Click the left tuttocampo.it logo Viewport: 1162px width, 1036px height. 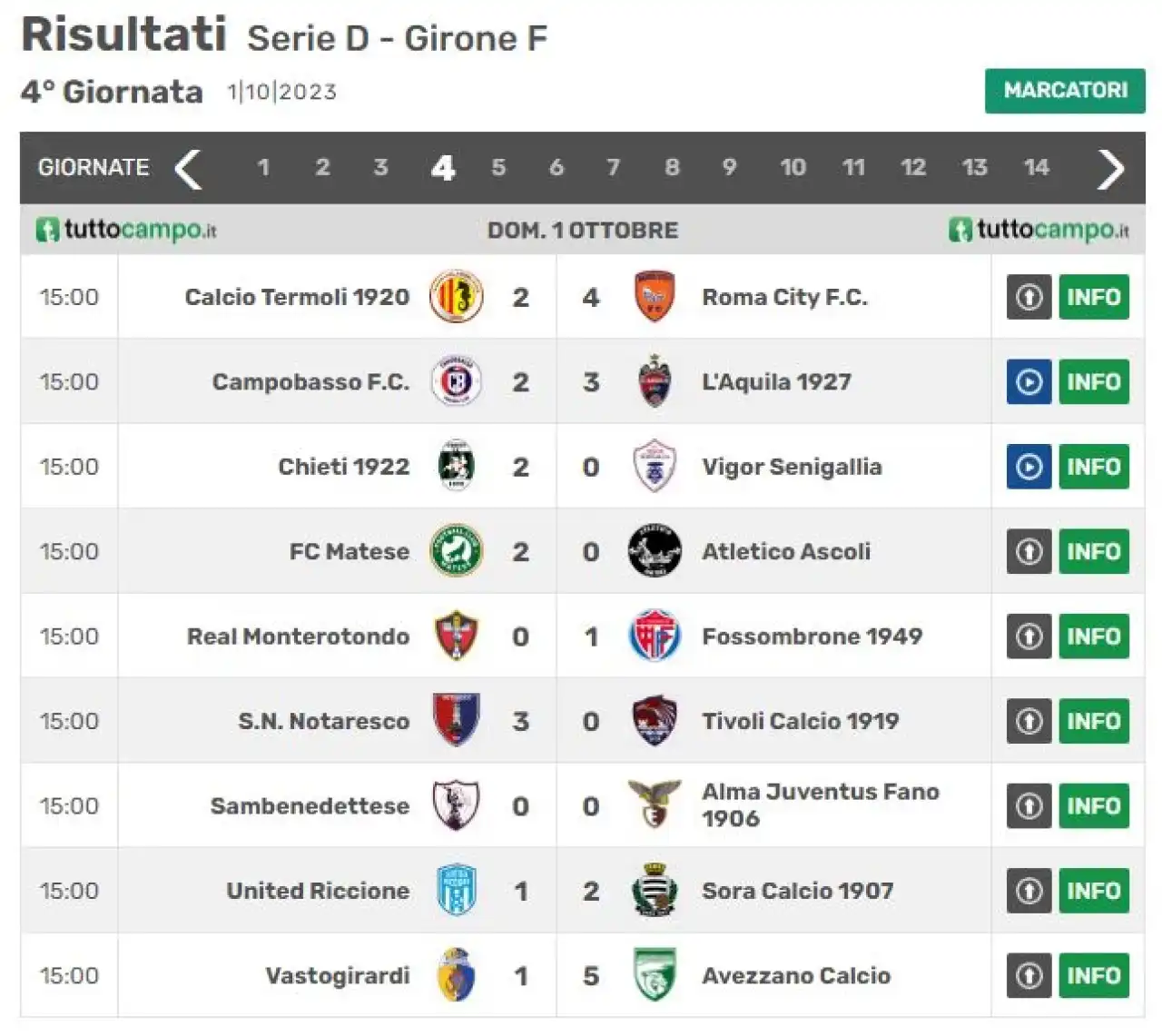point(126,230)
